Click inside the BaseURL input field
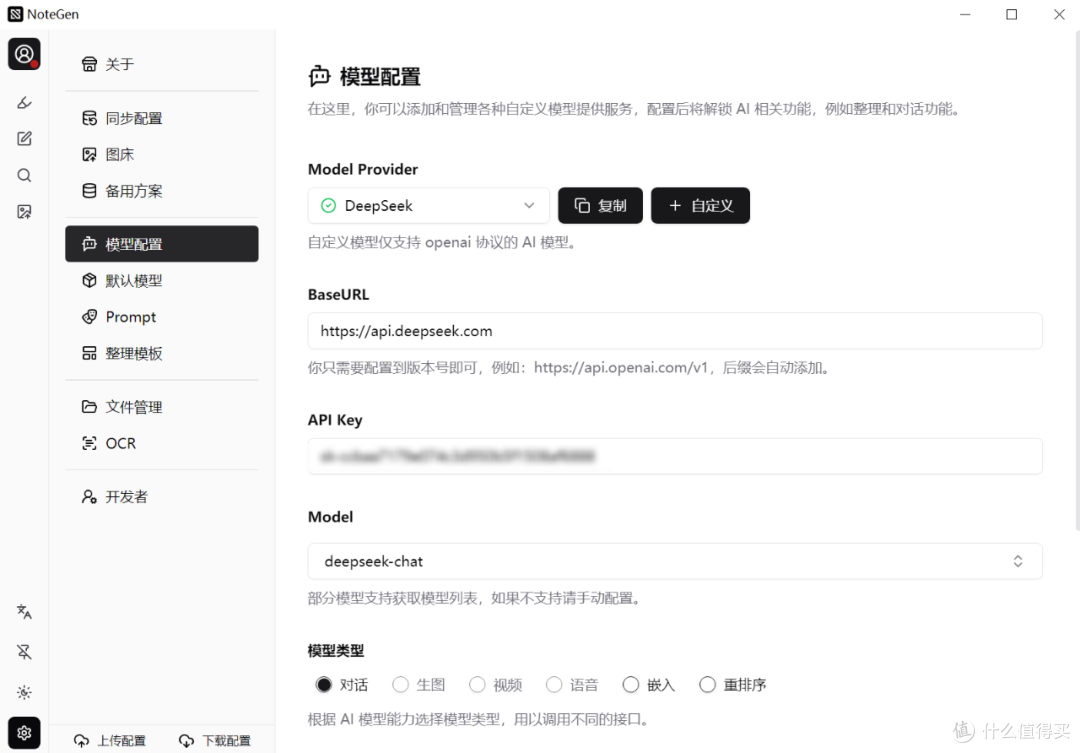Screen dimensions: 1080x753 [674, 331]
